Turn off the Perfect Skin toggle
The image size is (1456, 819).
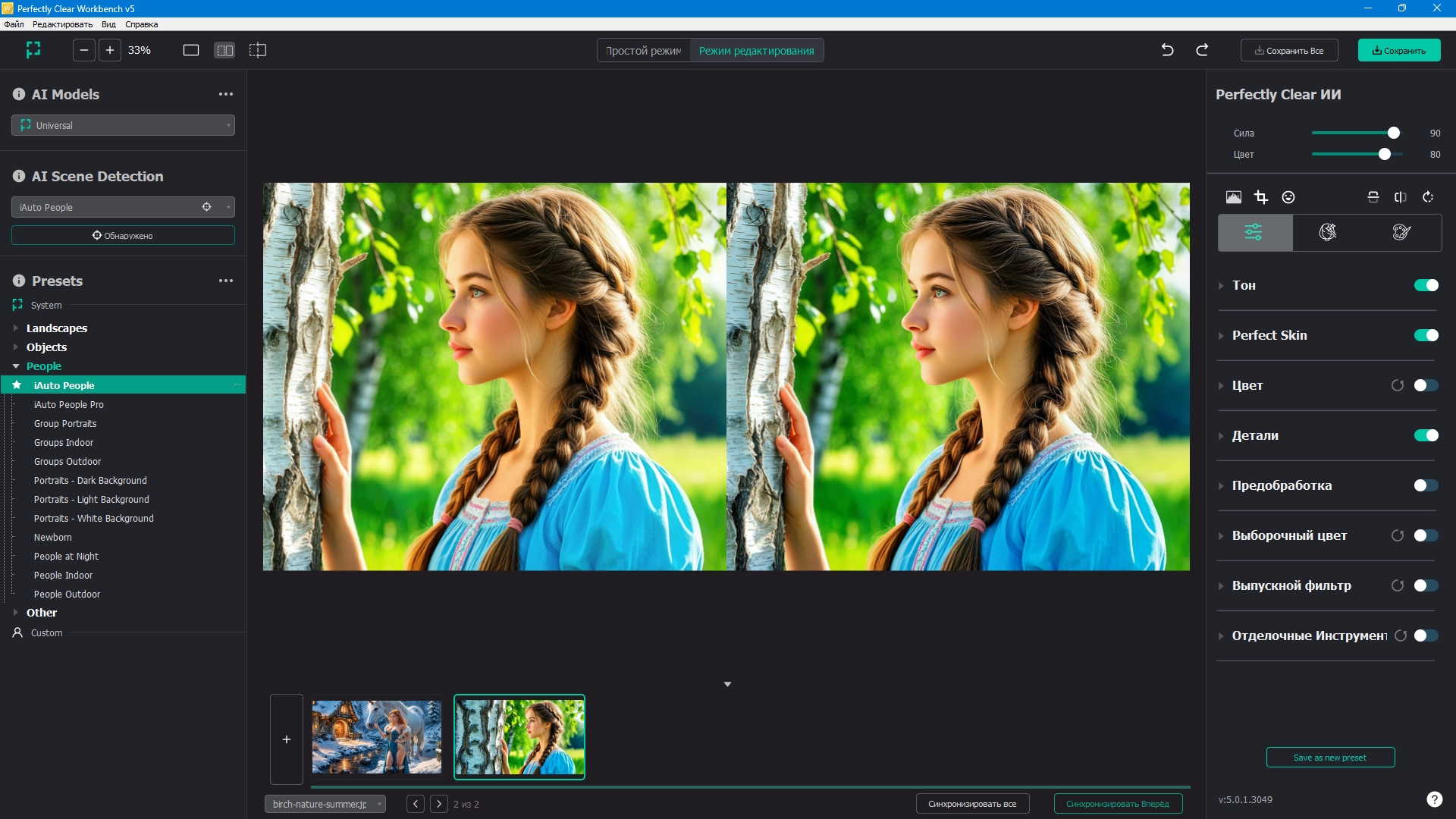tap(1426, 335)
